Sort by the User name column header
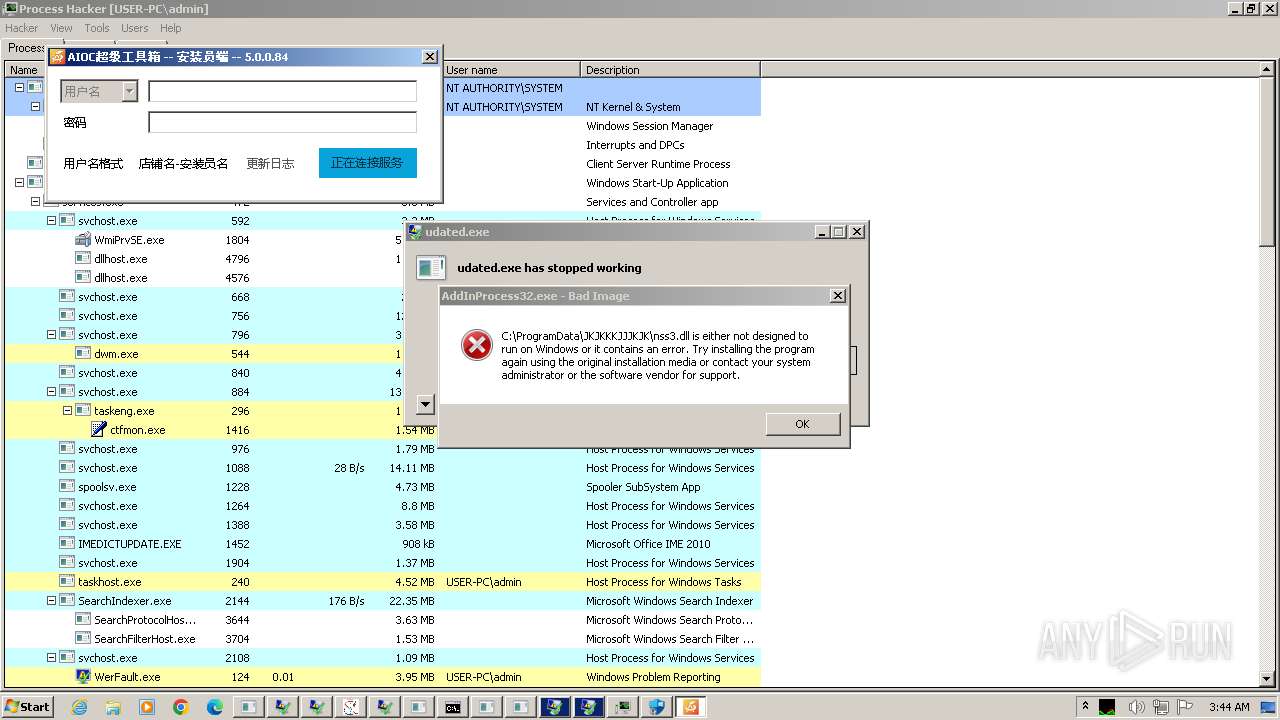 (x=511, y=70)
